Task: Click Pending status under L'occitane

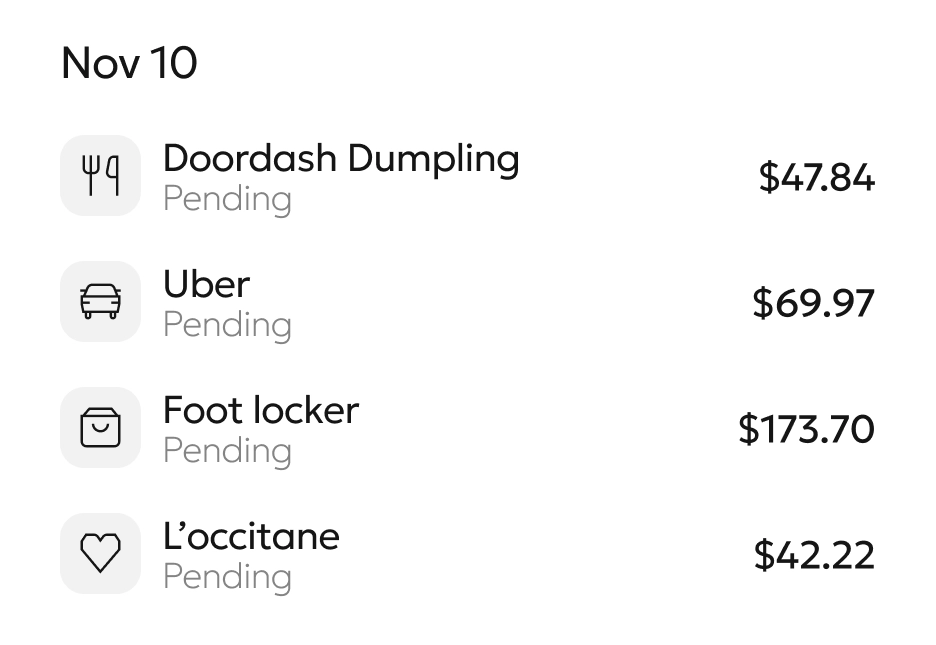Action: pyautogui.click(x=227, y=577)
